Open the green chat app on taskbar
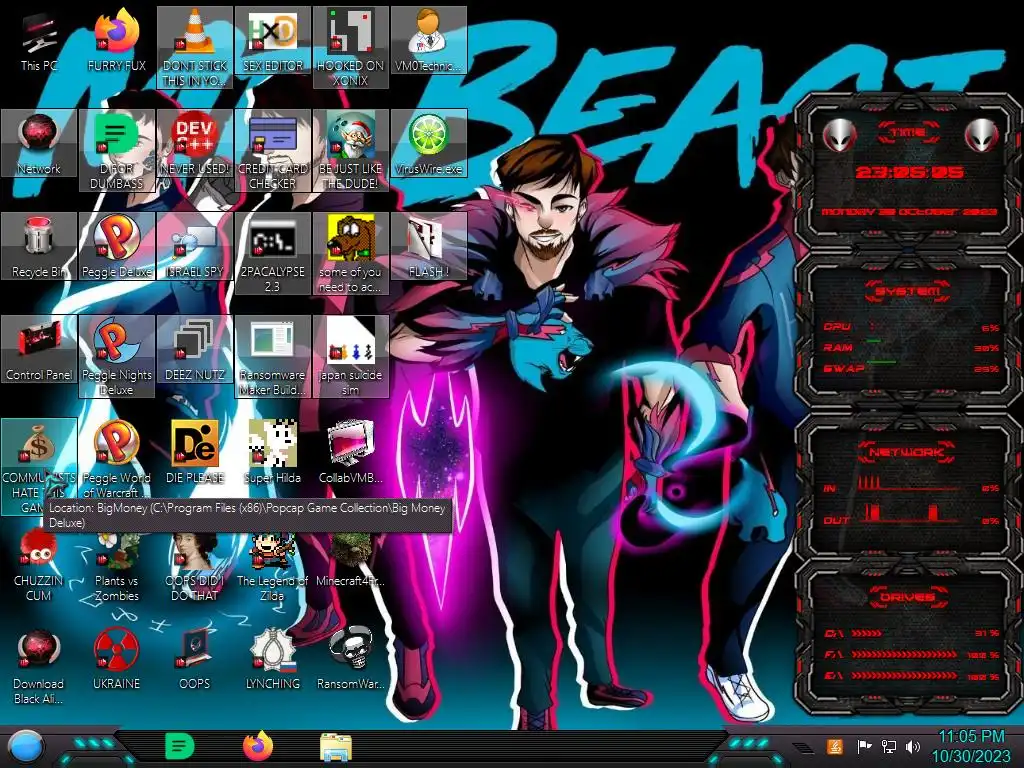This screenshot has height=768, width=1024. coord(180,746)
